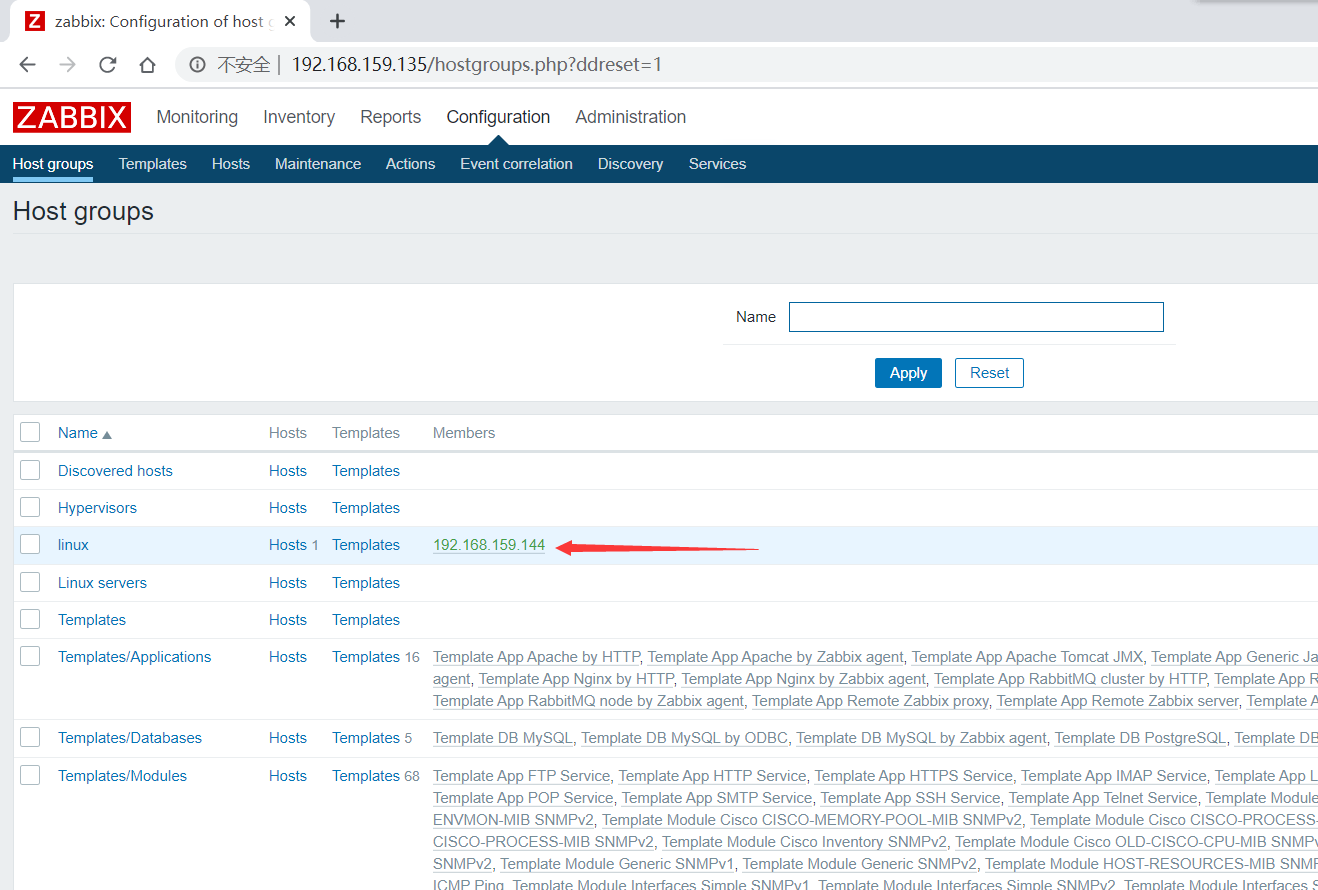Open the Configuration menu
1318x890 pixels.
[x=498, y=117]
